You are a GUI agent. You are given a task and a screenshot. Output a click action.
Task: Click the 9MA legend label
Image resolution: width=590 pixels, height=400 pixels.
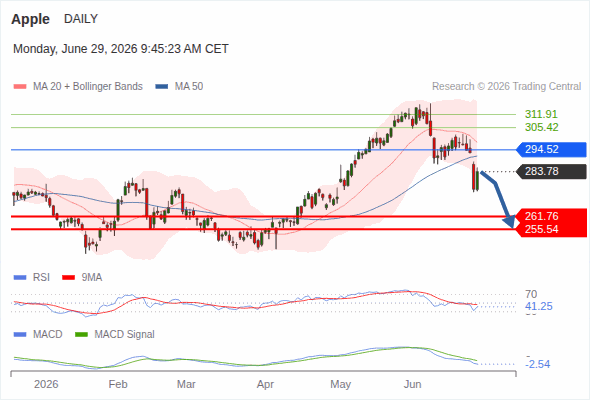(x=92, y=278)
